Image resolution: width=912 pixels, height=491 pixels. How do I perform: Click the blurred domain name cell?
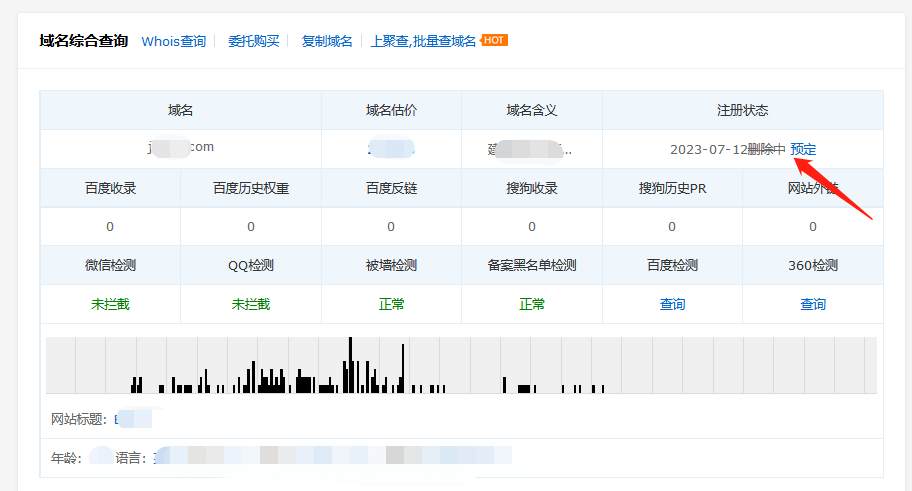coord(180,147)
